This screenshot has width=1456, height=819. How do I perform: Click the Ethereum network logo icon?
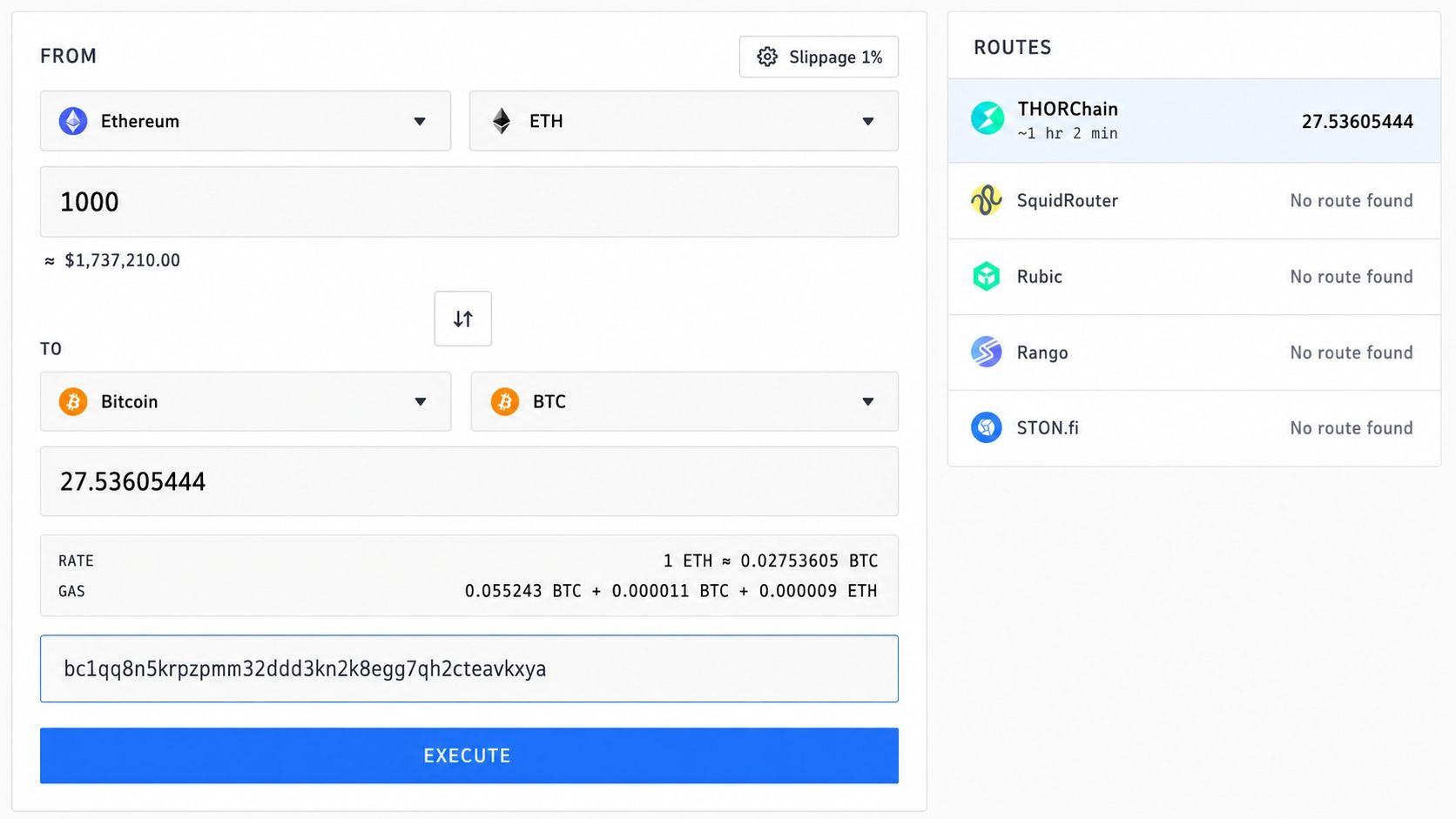coord(73,121)
